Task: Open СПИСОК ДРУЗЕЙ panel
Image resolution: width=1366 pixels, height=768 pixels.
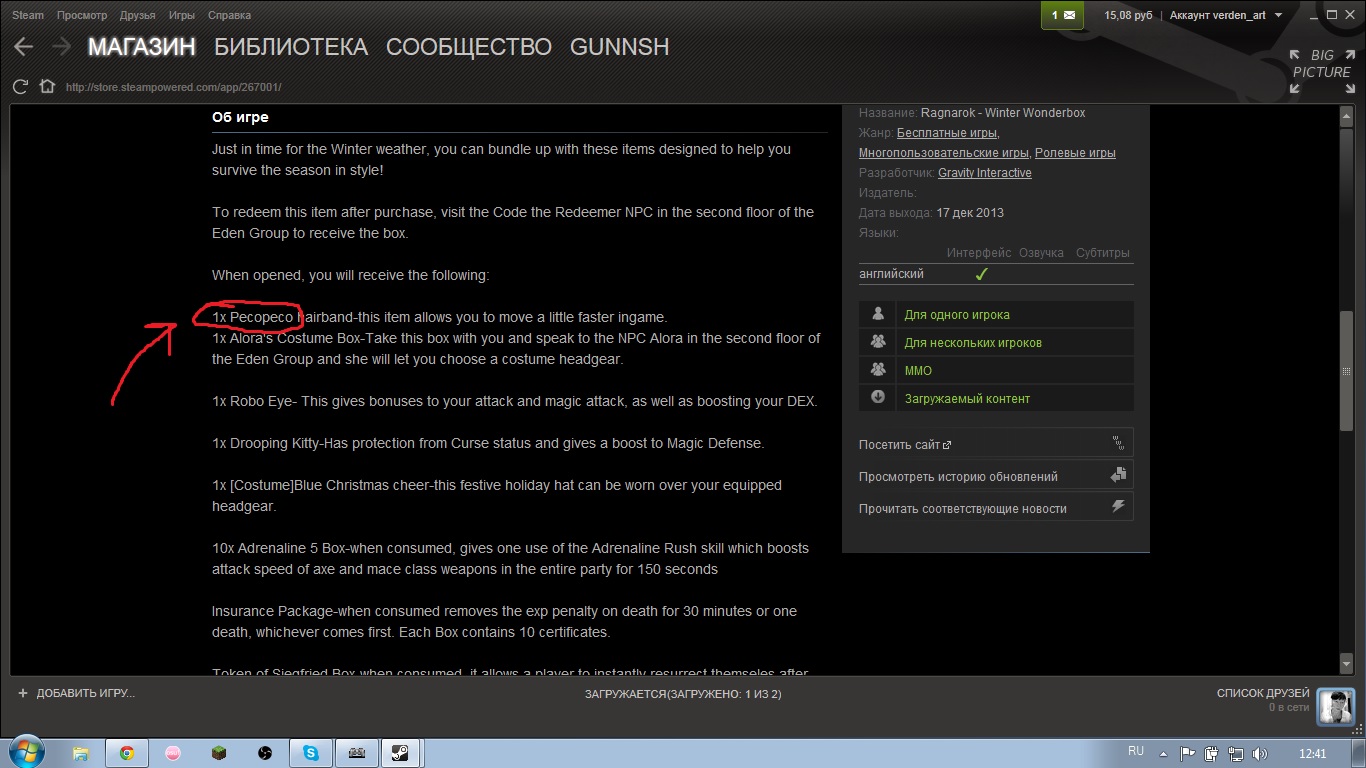Action: (x=1263, y=693)
